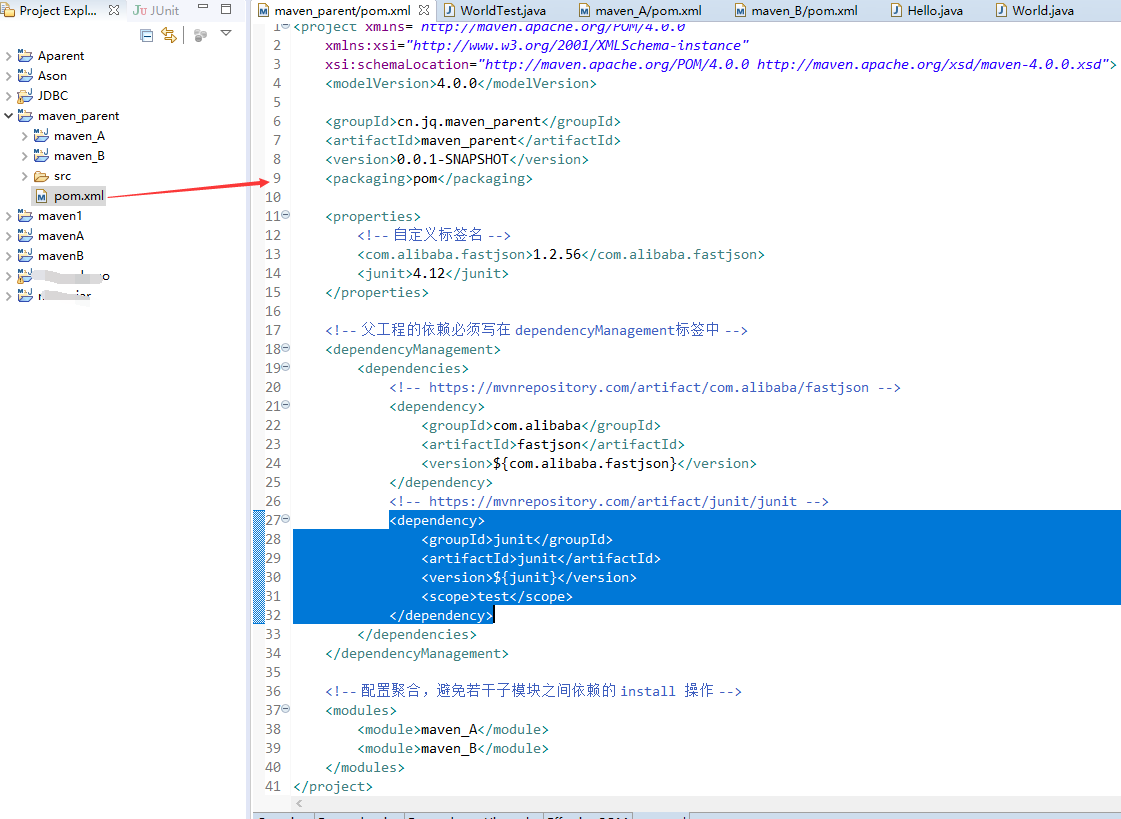
Task: Click the 1.2.56 fastjson version value
Action: 557,254
